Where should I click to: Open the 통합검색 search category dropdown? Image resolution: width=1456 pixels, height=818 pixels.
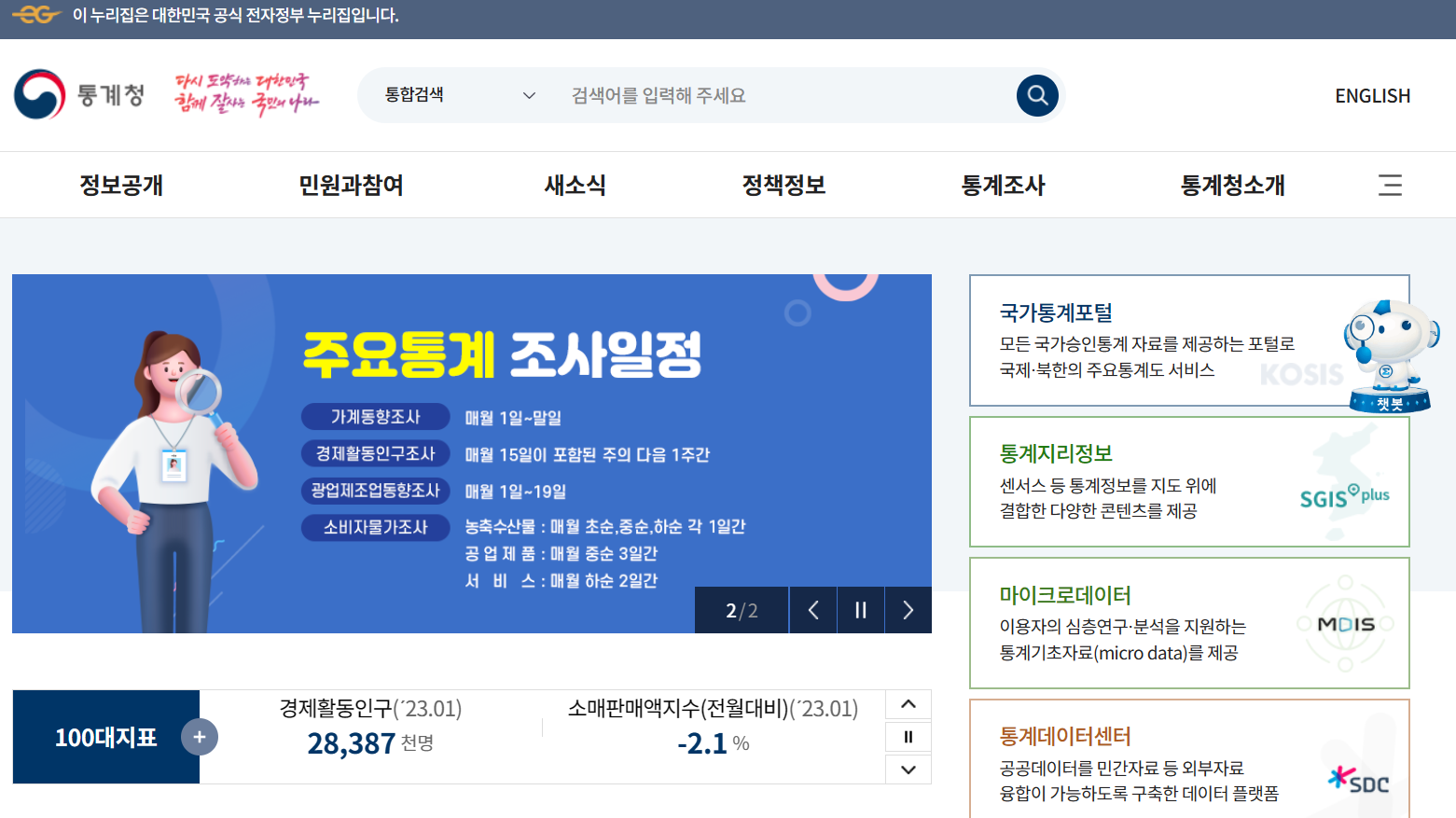point(457,94)
